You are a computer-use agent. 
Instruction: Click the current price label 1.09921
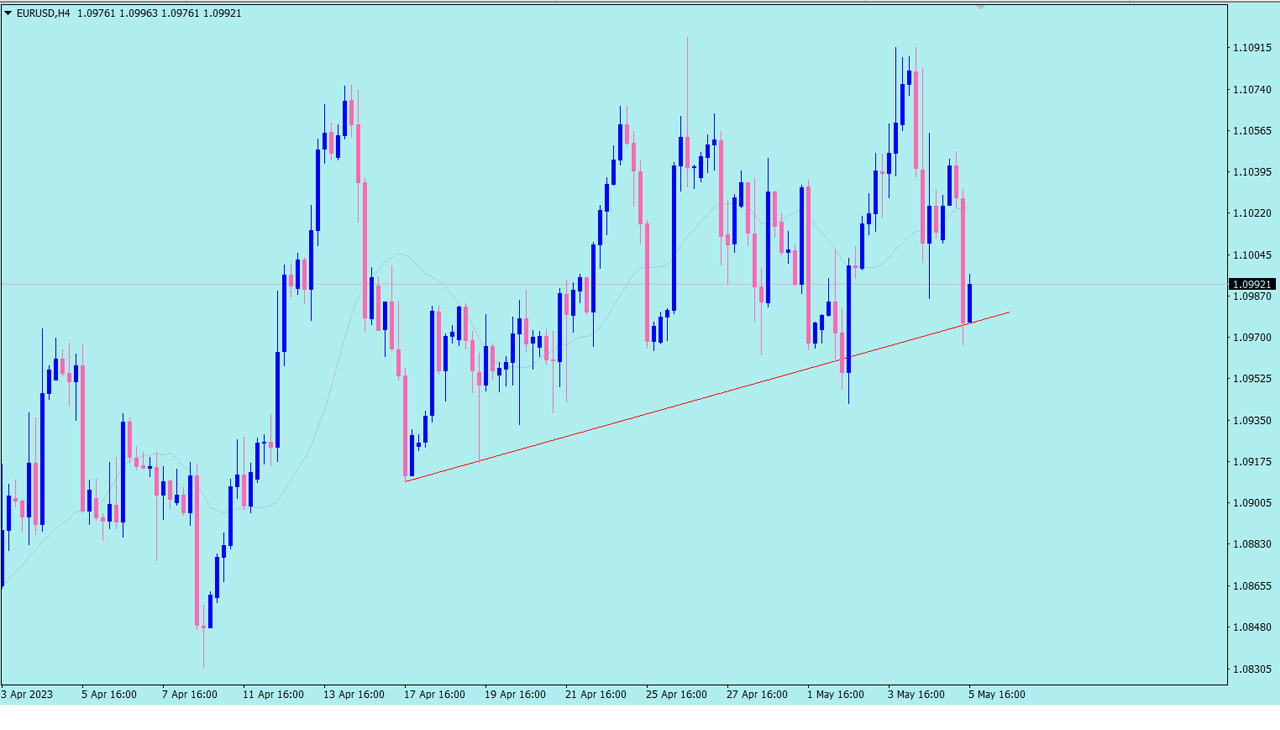click(x=1253, y=285)
